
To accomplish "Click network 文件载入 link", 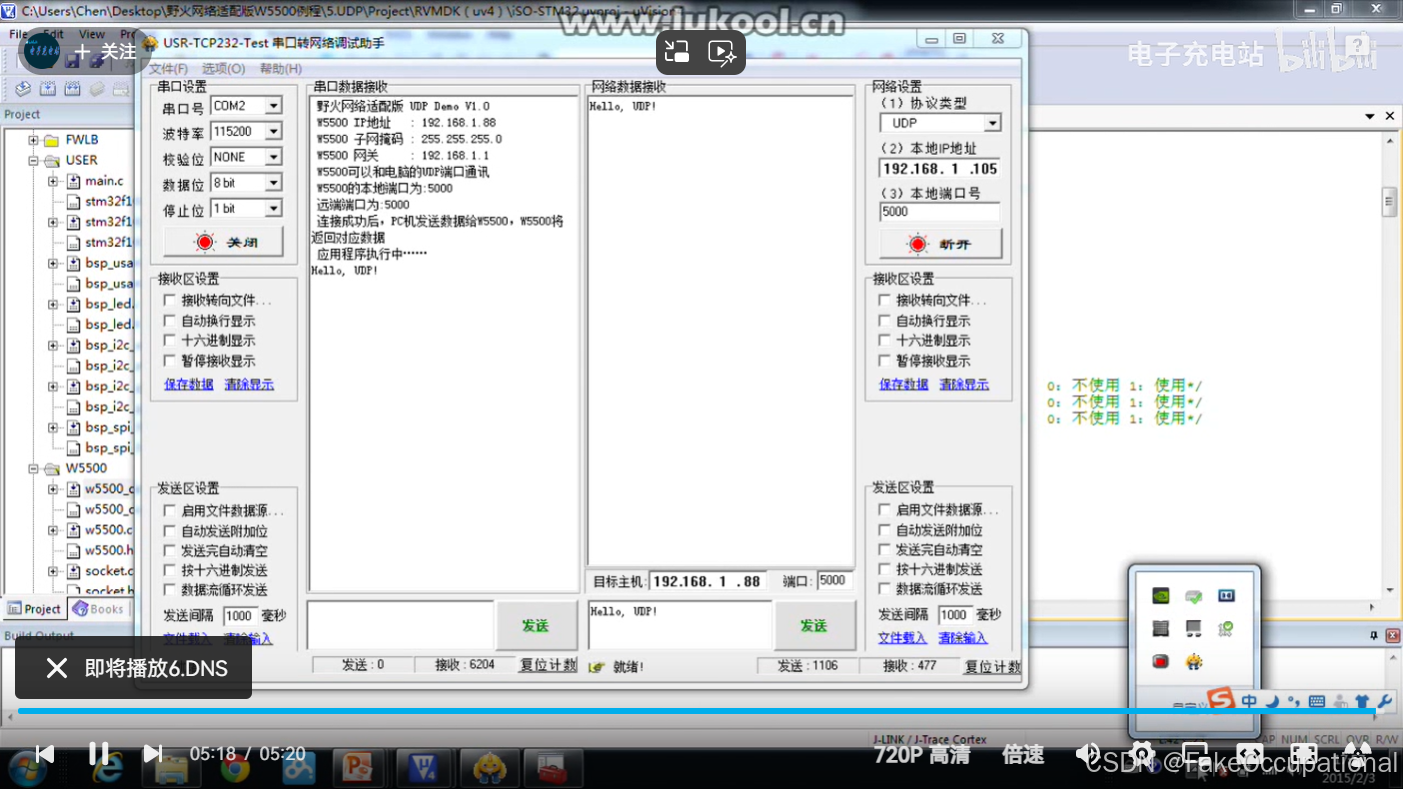I will pos(903,638).
